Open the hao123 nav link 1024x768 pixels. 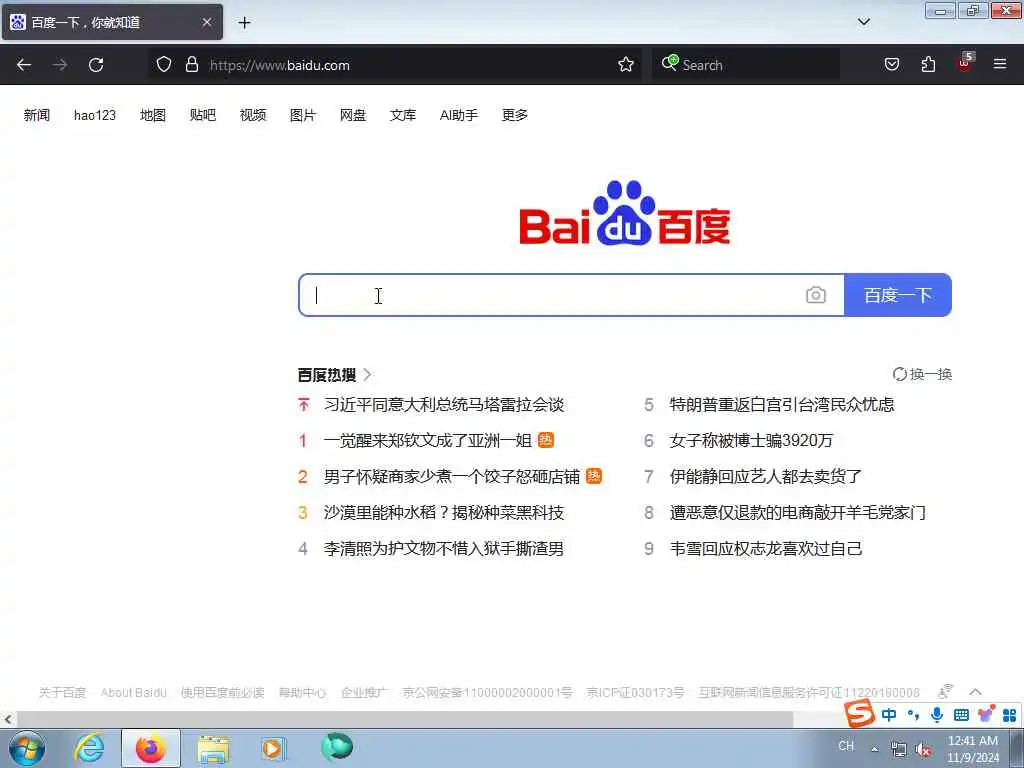pyautogui.click(x=95, y=116)
